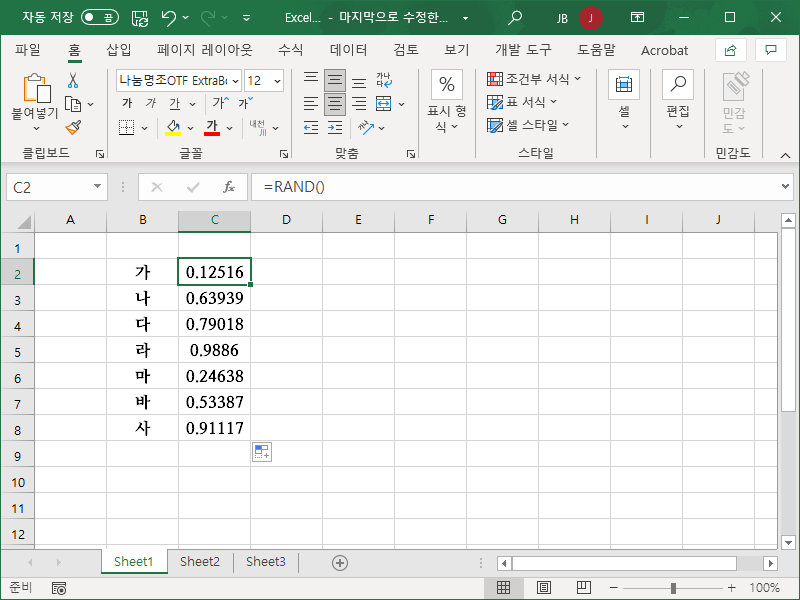Open the user account avatar J
Screen dimensions: 800x600
[591, 18]
